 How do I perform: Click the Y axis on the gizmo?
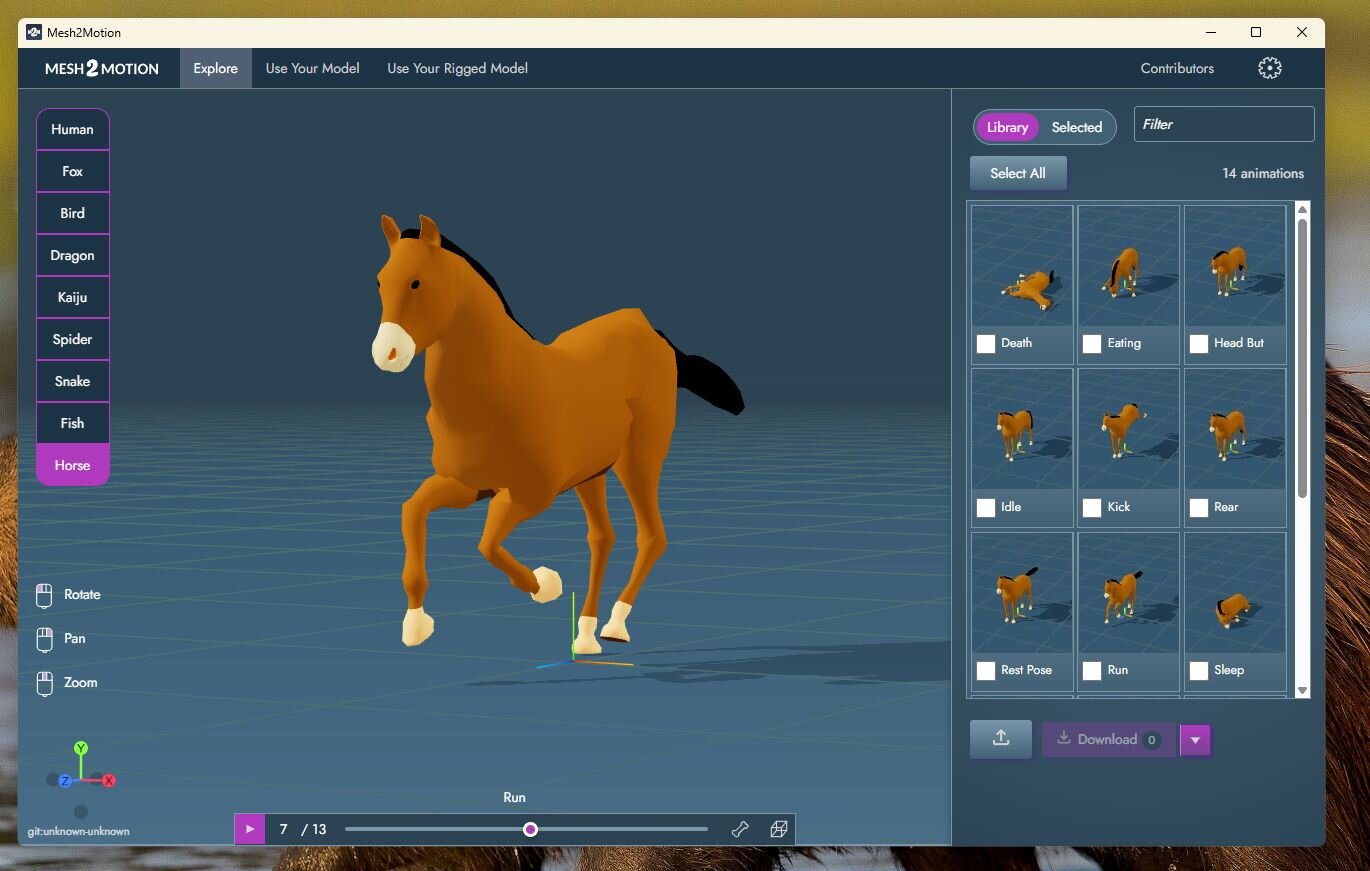[x=81, y=748]
